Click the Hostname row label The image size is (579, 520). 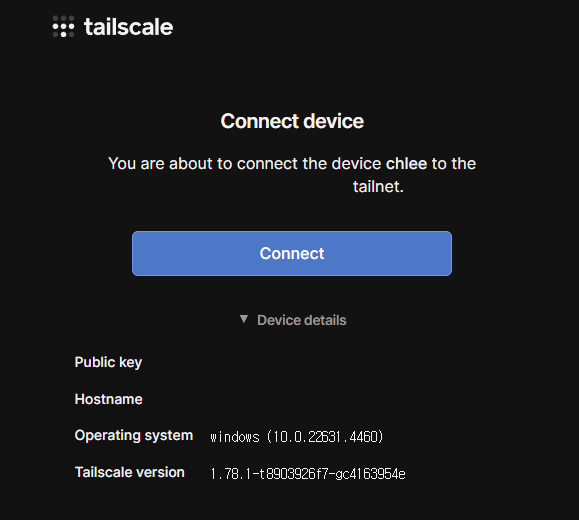coord(109,399)
